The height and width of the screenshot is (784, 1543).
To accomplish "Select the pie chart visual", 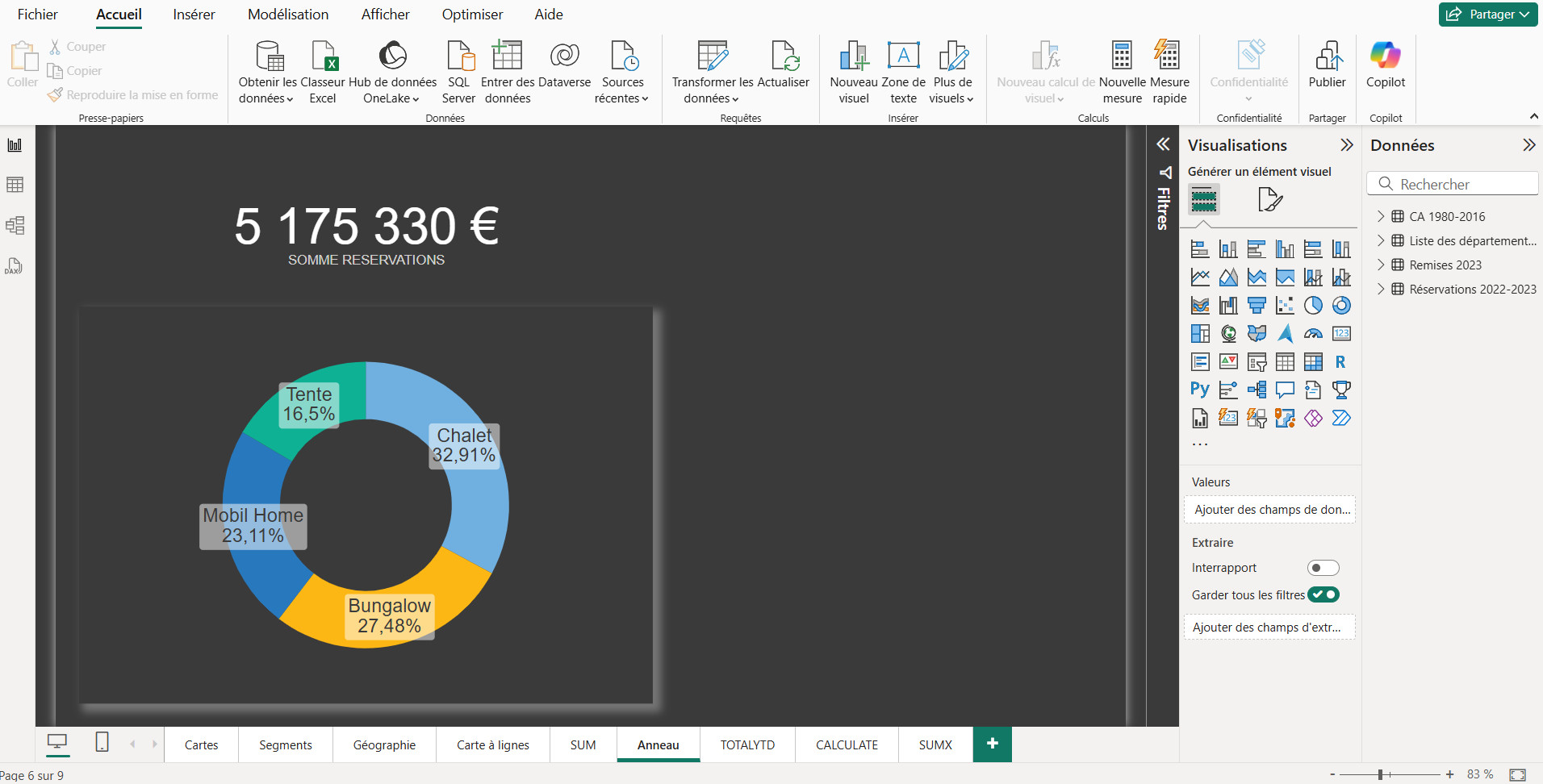I will coord(1313,306).
